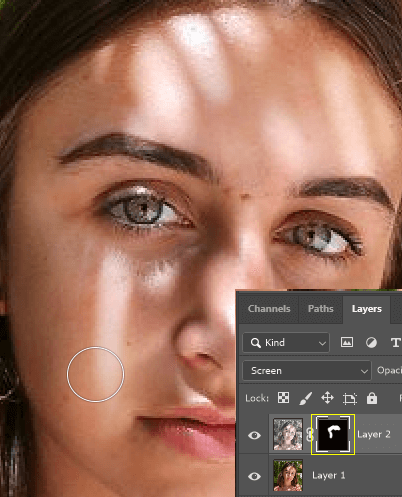Lock image pixels brush icon
The height and width of the screenshot is (497, 402).
[x=305, y=398]
